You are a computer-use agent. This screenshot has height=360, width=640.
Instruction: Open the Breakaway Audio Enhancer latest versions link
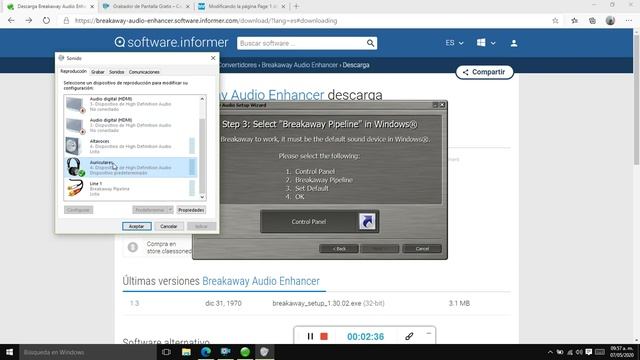[x=261, y=281]
